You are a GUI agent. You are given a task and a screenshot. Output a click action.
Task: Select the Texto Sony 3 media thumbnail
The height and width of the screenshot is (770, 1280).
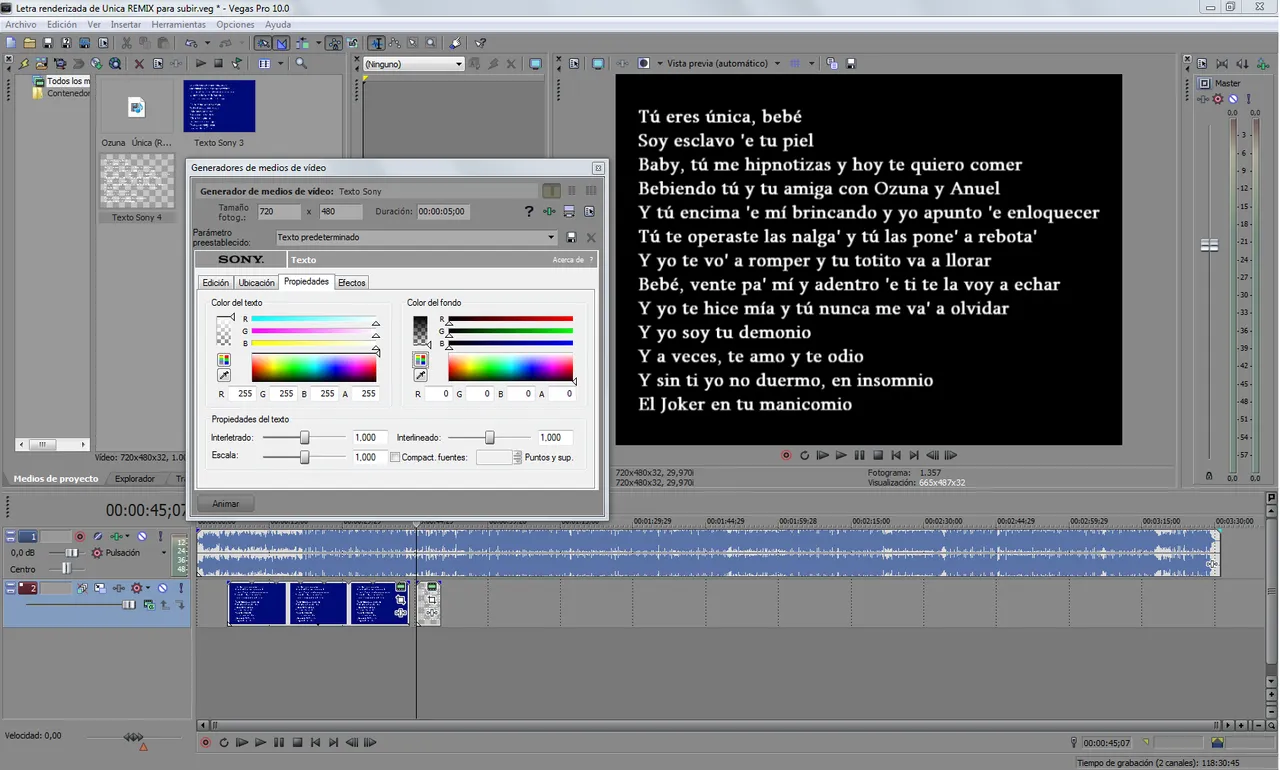219,107
